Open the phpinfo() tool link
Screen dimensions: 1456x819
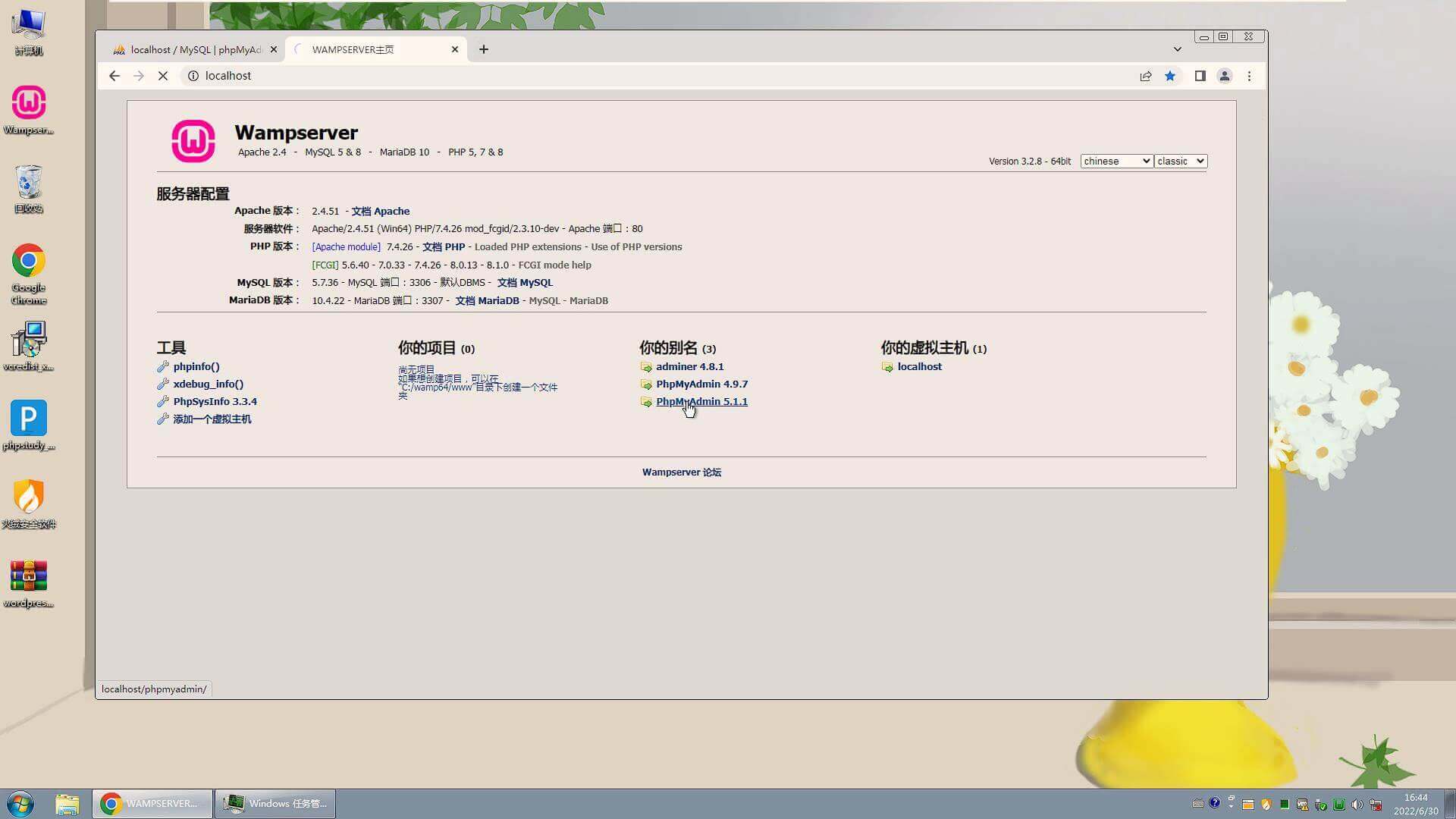pyautogui.click(x=196, y=367)
